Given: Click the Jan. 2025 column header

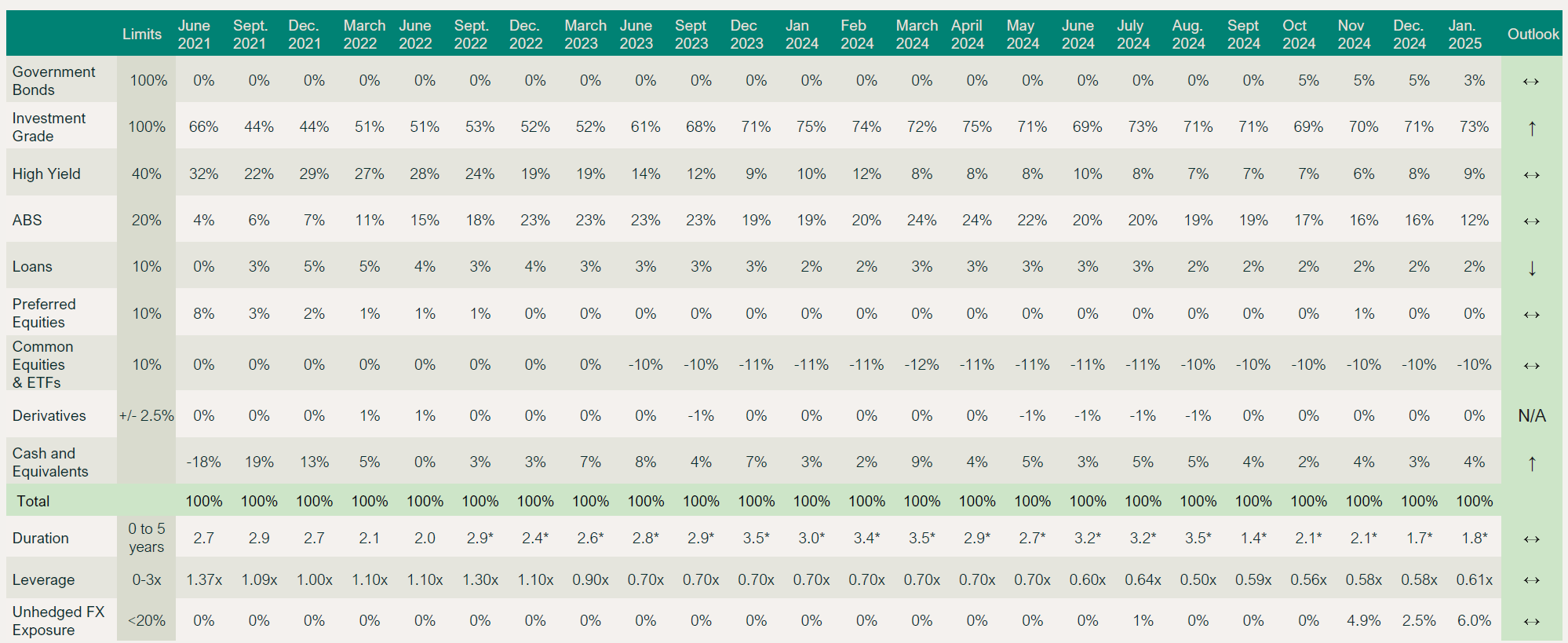Looking at the screenshot, I should click(x=1464, y=35).
